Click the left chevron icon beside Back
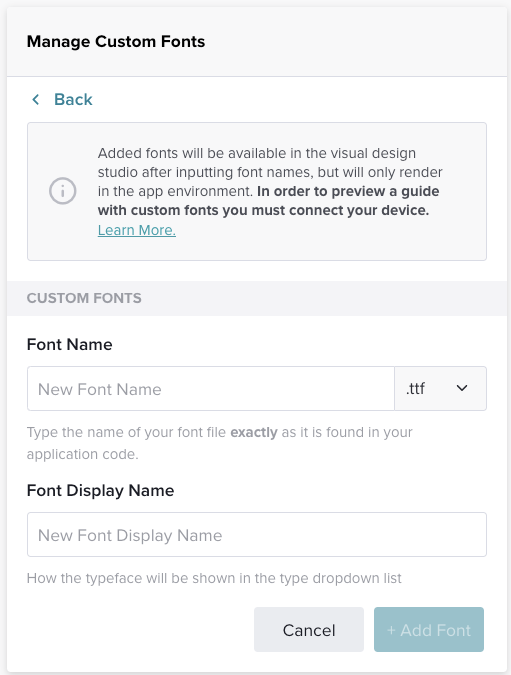This screenshot has height=675, width=511. tap(36, 99)
